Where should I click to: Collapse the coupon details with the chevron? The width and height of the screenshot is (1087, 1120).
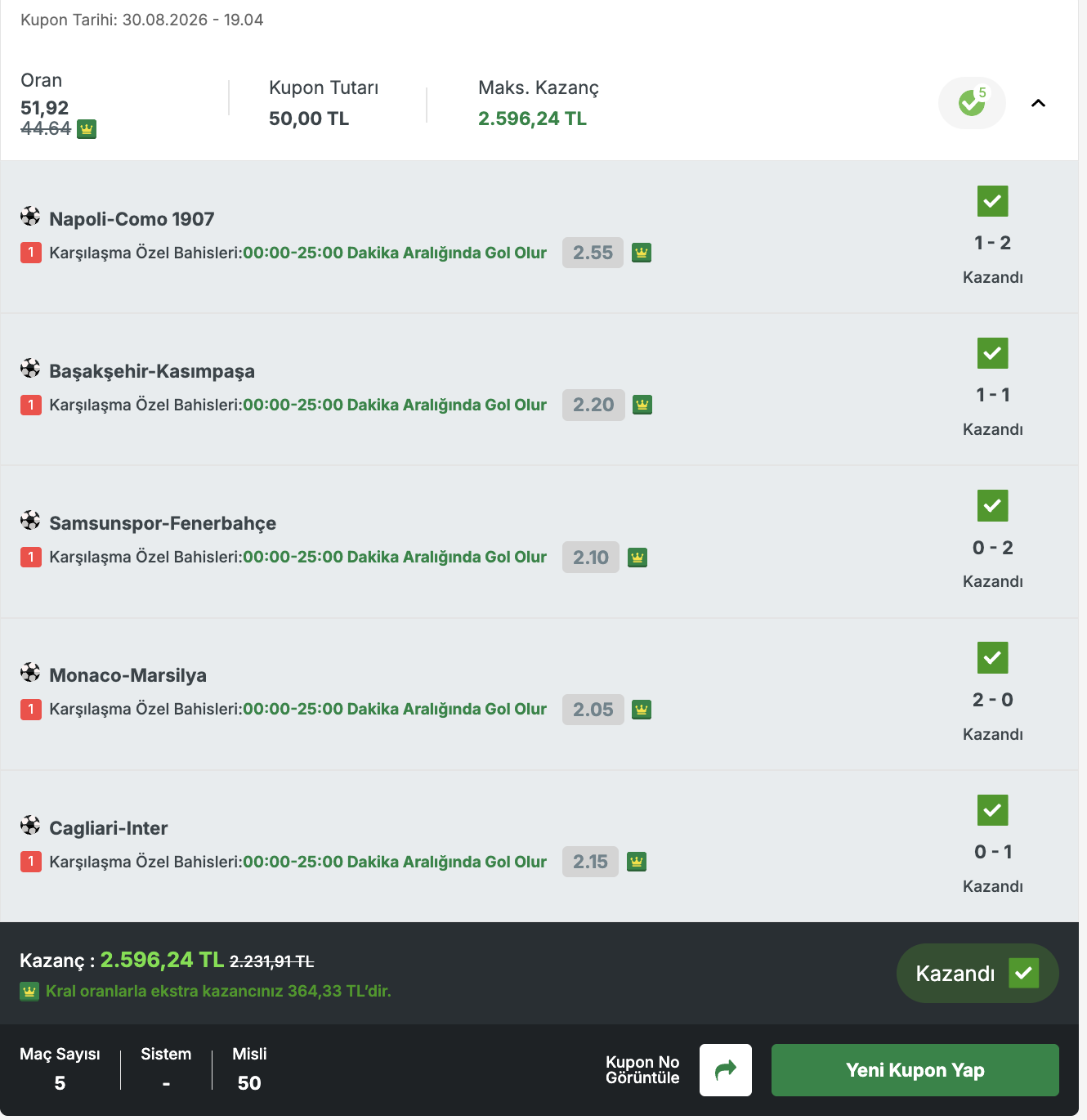click(1038, 103)
